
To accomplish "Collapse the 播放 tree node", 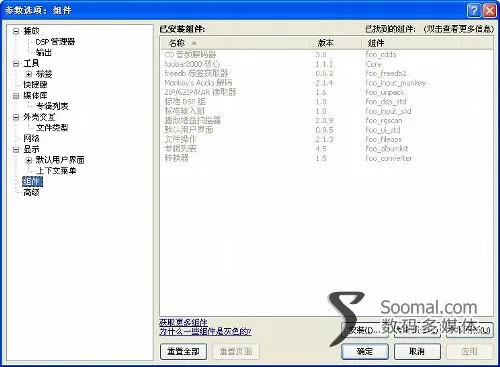I will pos(16,31).
